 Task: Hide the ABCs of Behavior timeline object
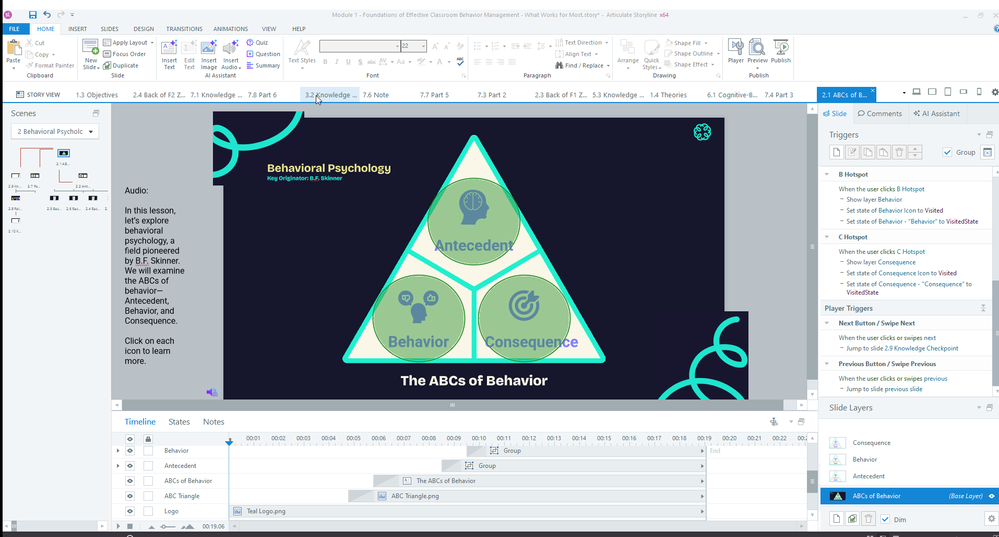[130, 481]
